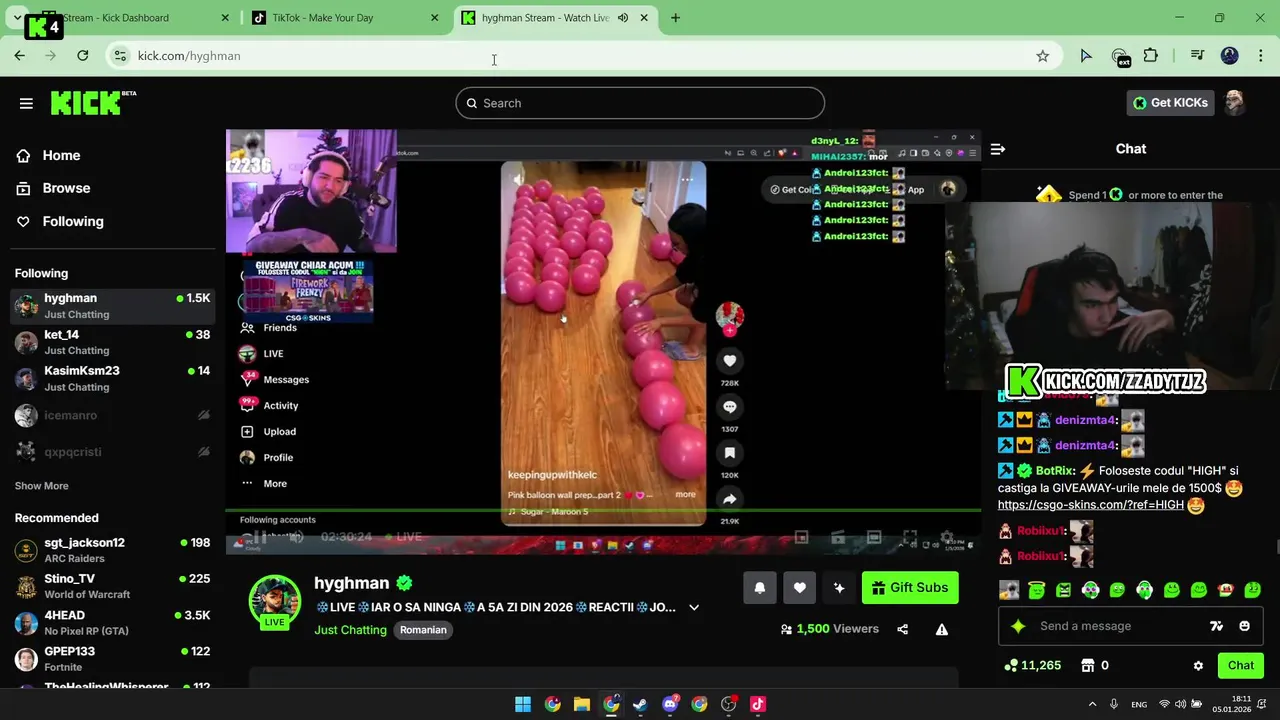
Task: Open the user avatar menu on Kick
Action: point(1236,102)
